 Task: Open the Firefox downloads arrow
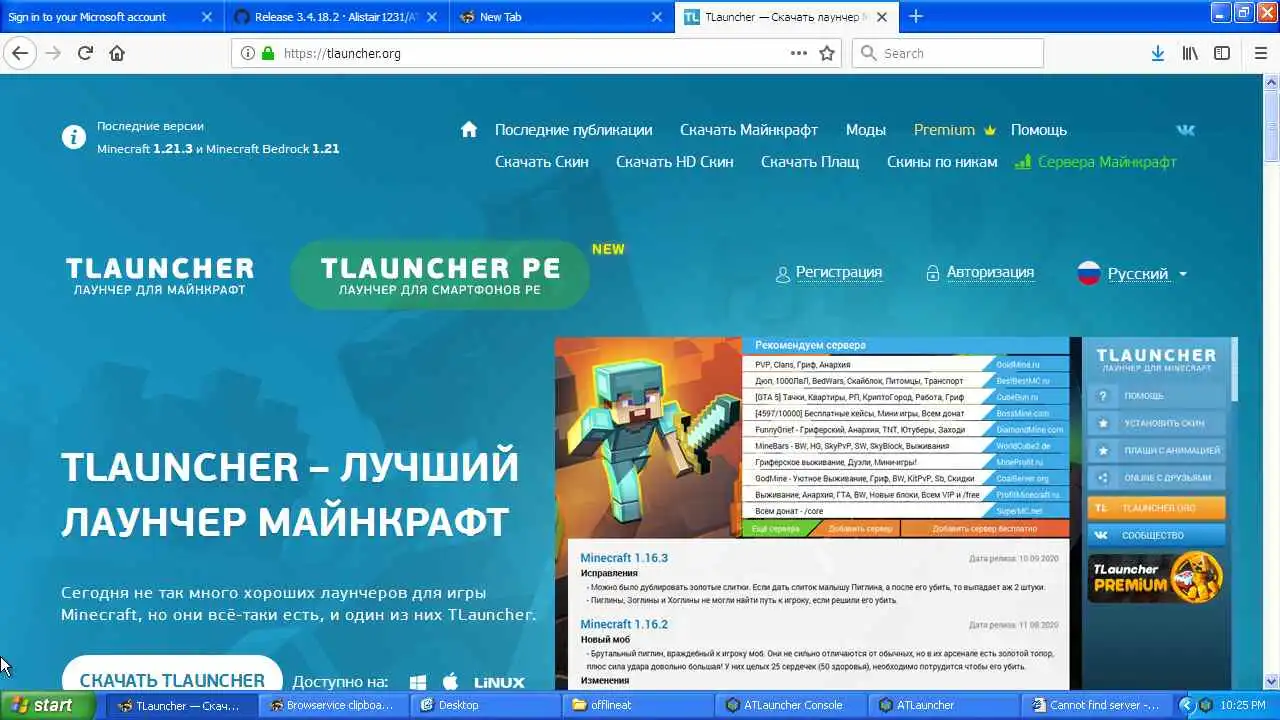coord(1157,53)
